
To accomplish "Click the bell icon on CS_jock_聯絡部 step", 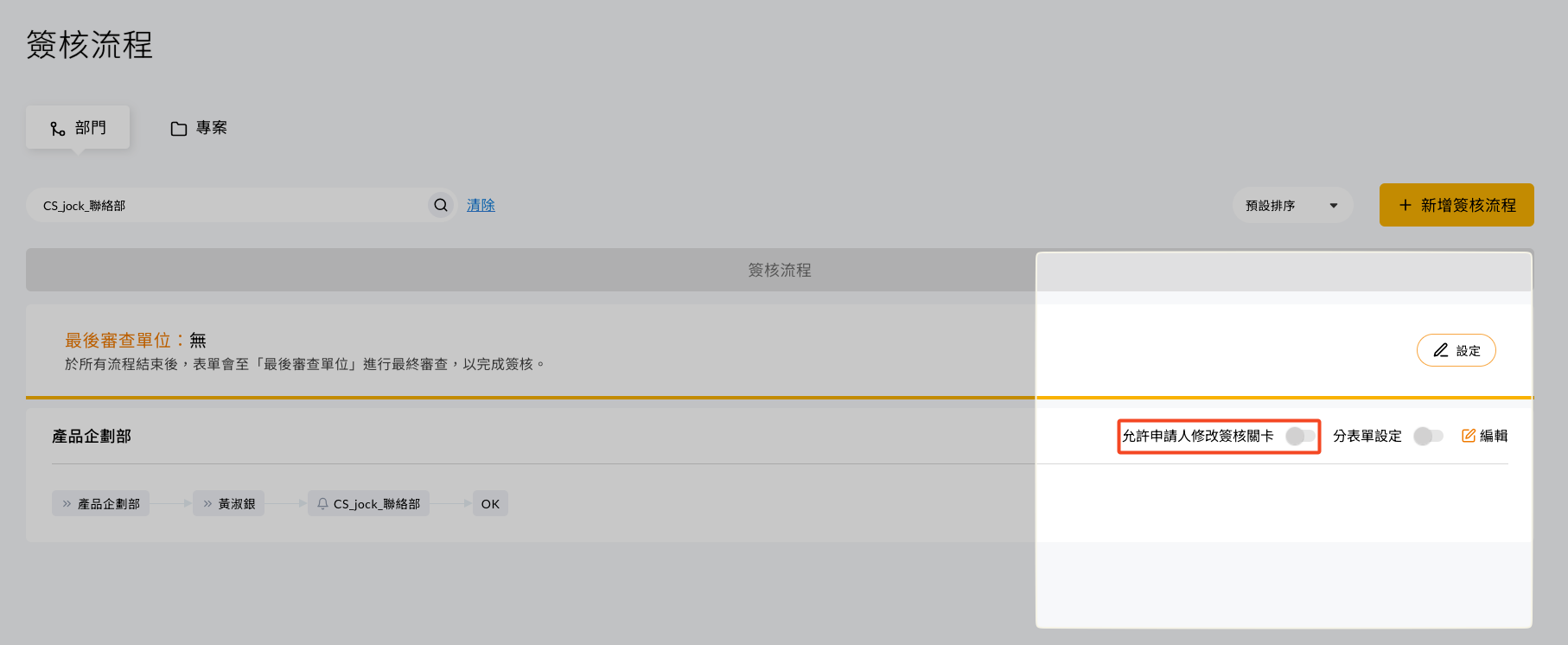I will (x=322, y=503).
